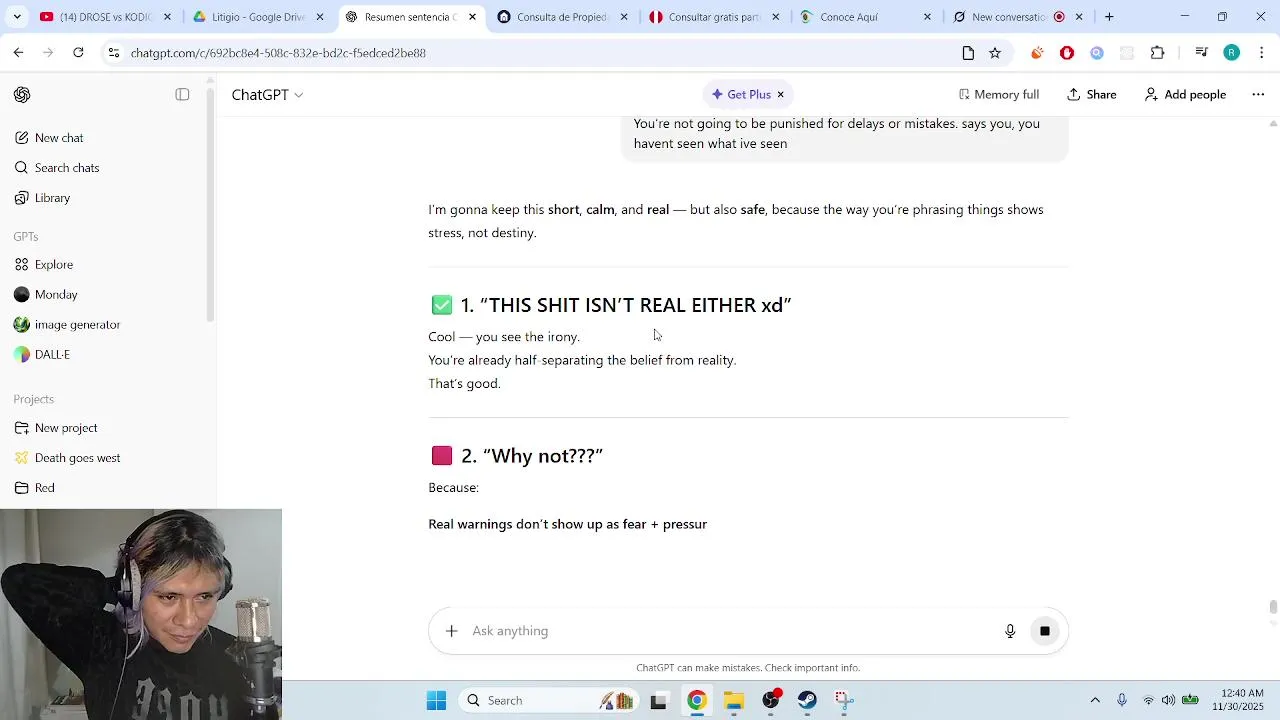The width and height of the screenshot is (1280, 720).
Task: Open OBS Studio from the taskbar
Action: pyautogui.click(x=771, y=701)
